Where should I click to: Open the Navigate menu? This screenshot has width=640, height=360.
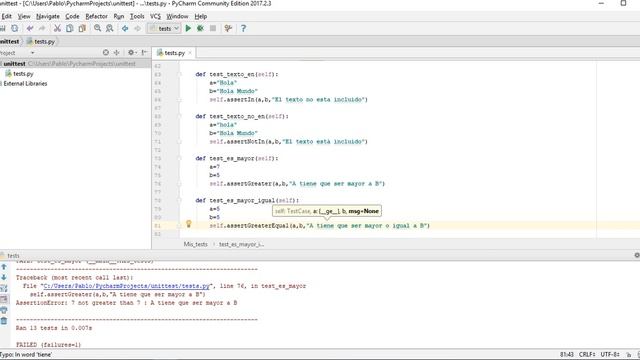coord(48,16)
